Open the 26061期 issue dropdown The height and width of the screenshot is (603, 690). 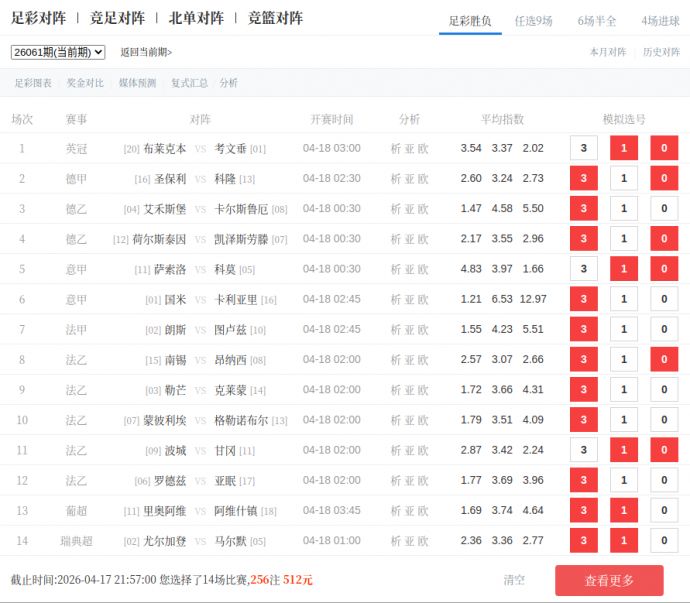point(58,52)
